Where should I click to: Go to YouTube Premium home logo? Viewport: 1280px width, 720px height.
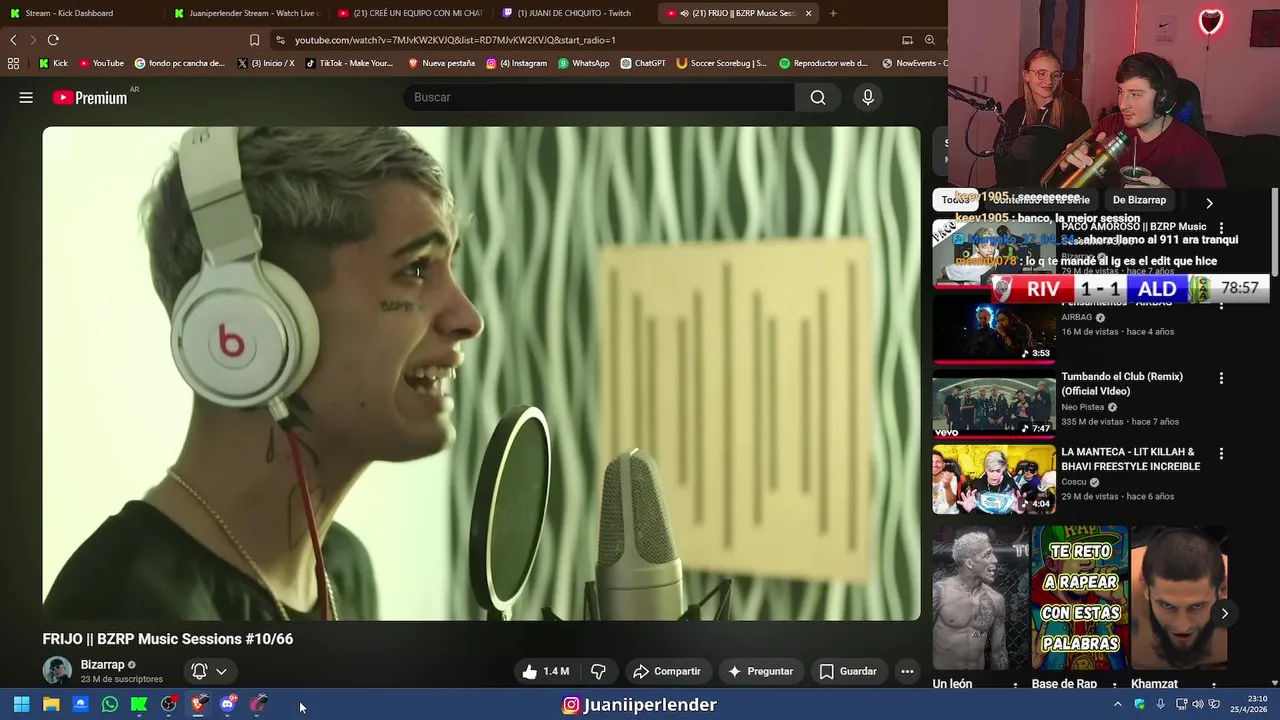pyautogui.click(x=90, y=97)
